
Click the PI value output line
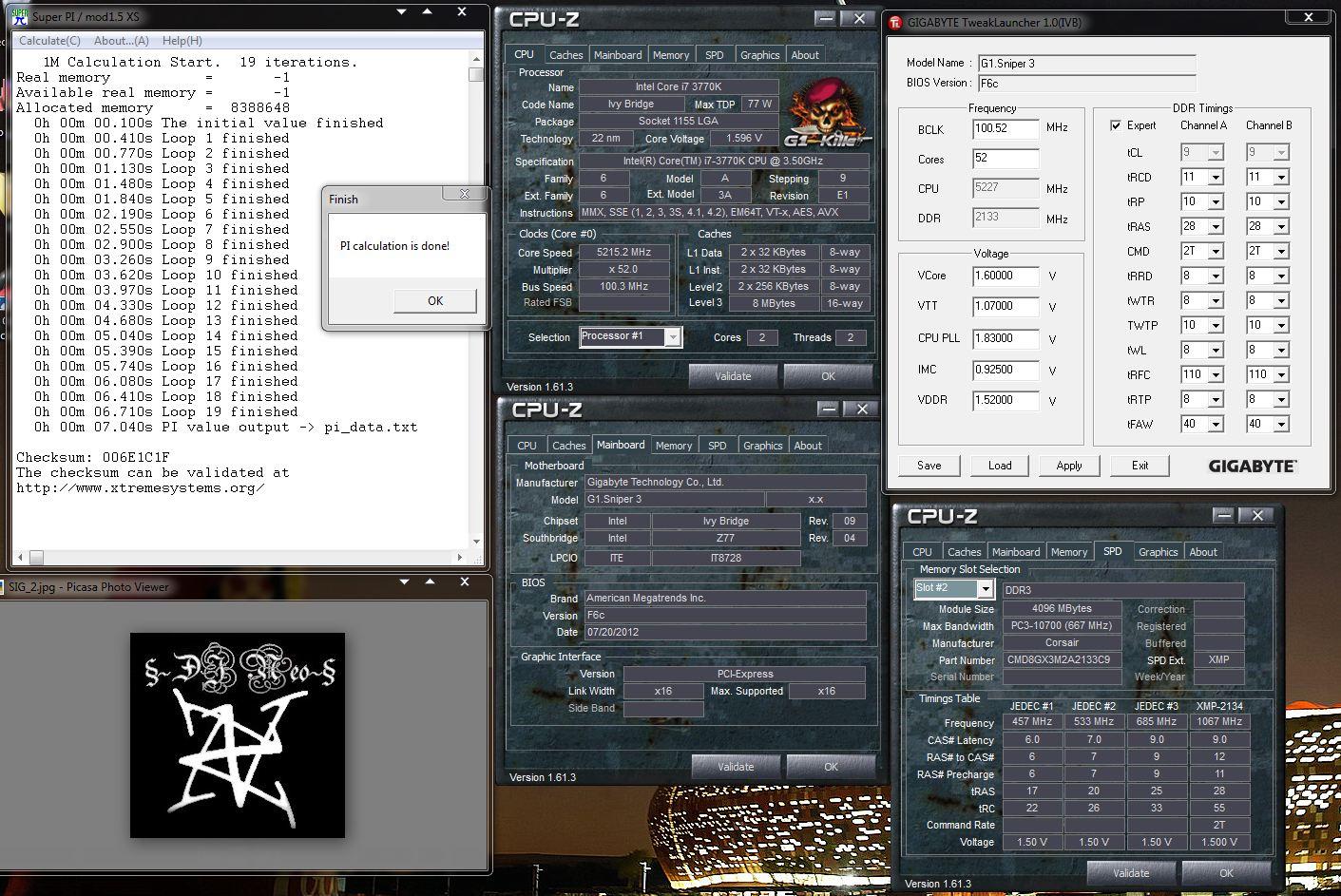coord(226,427)
